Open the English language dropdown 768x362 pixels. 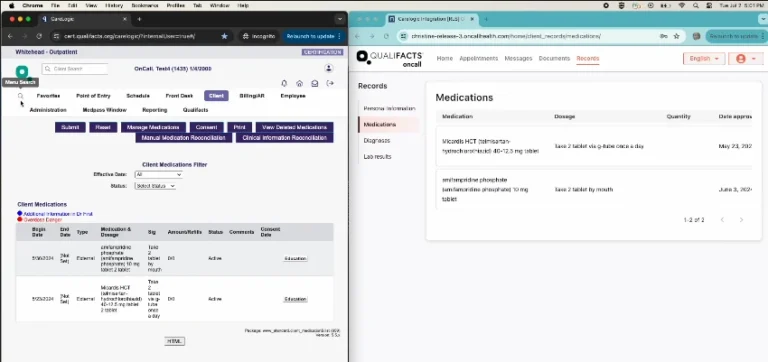(x=704, y=58)
